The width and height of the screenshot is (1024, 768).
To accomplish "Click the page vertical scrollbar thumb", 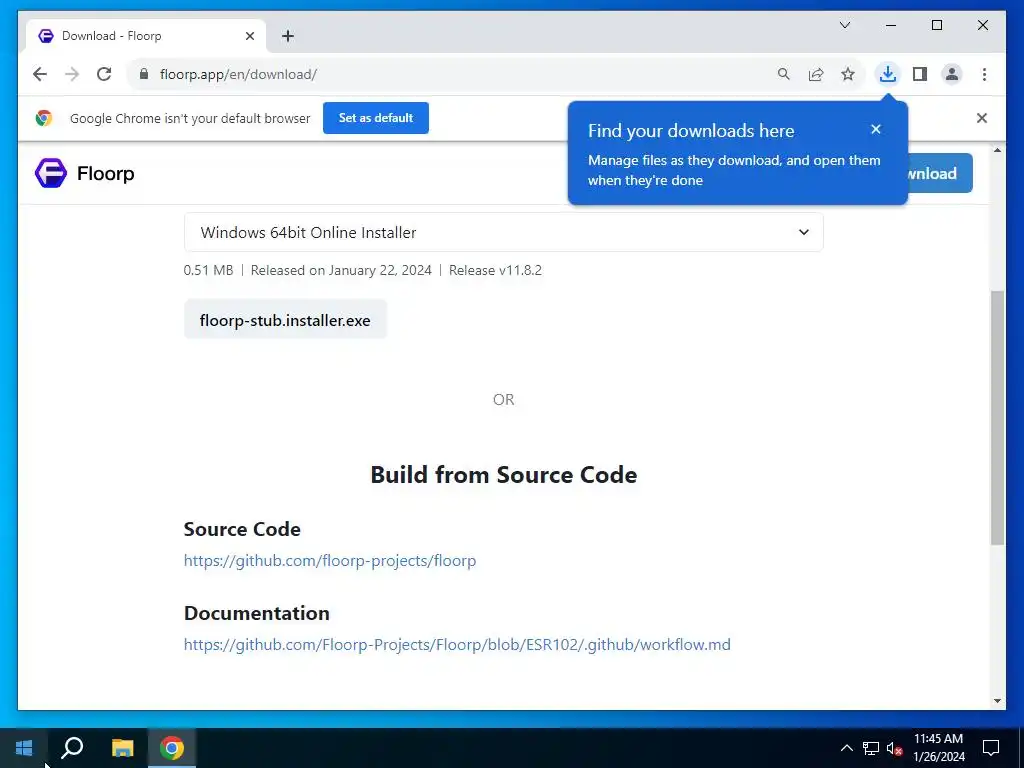I will pyautogui.click(x=997, y=417).
